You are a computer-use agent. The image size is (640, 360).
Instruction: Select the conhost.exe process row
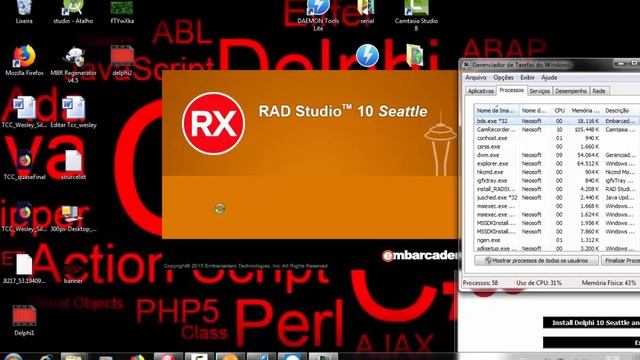557,138
